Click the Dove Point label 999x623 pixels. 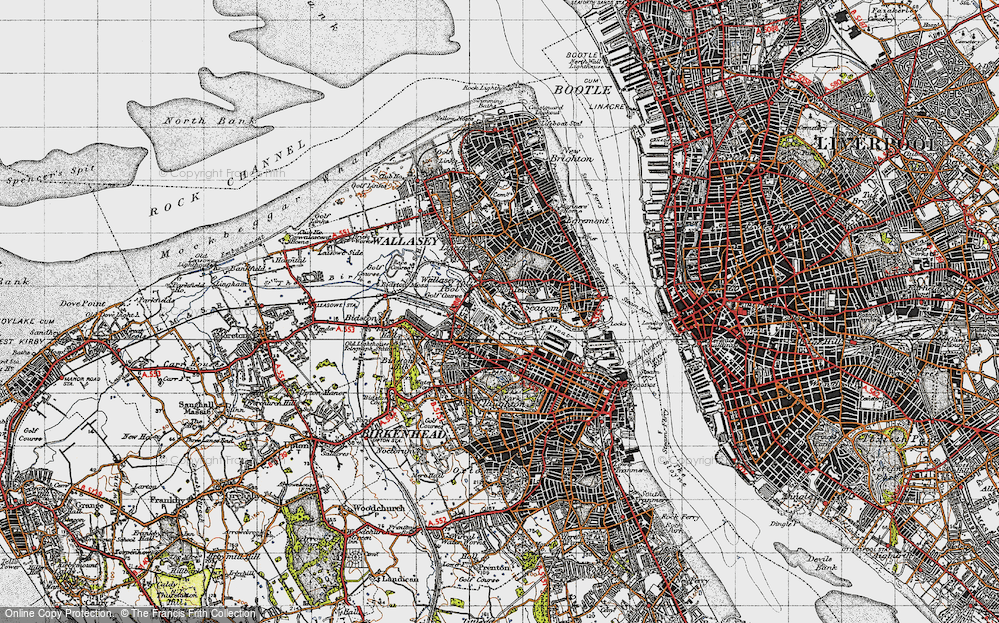[x=83, y=304]
